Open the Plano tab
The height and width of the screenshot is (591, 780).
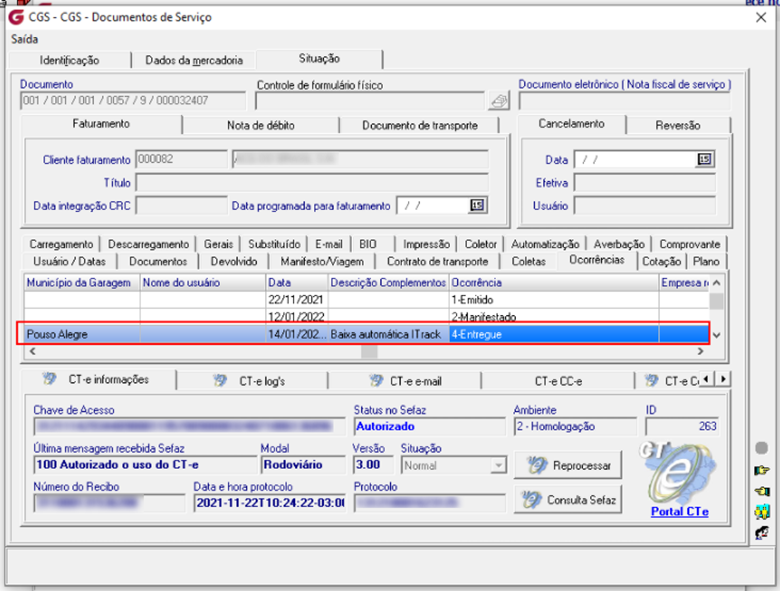(x=706, y=262)
